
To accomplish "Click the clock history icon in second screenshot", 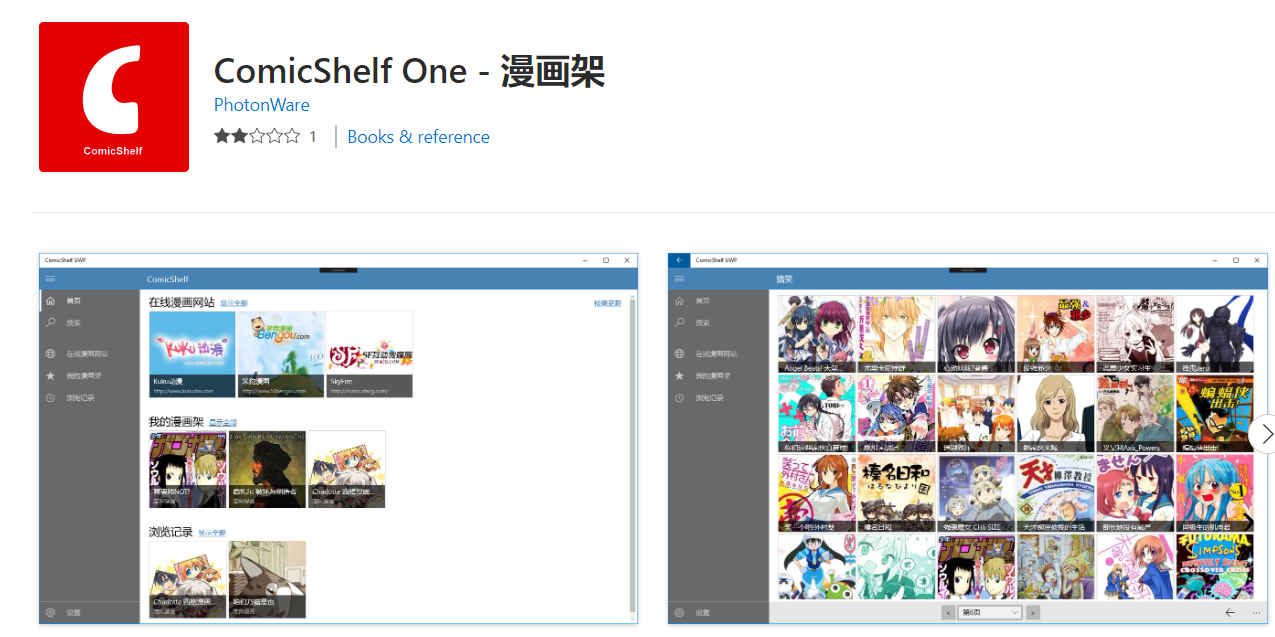I will [679, 398].
